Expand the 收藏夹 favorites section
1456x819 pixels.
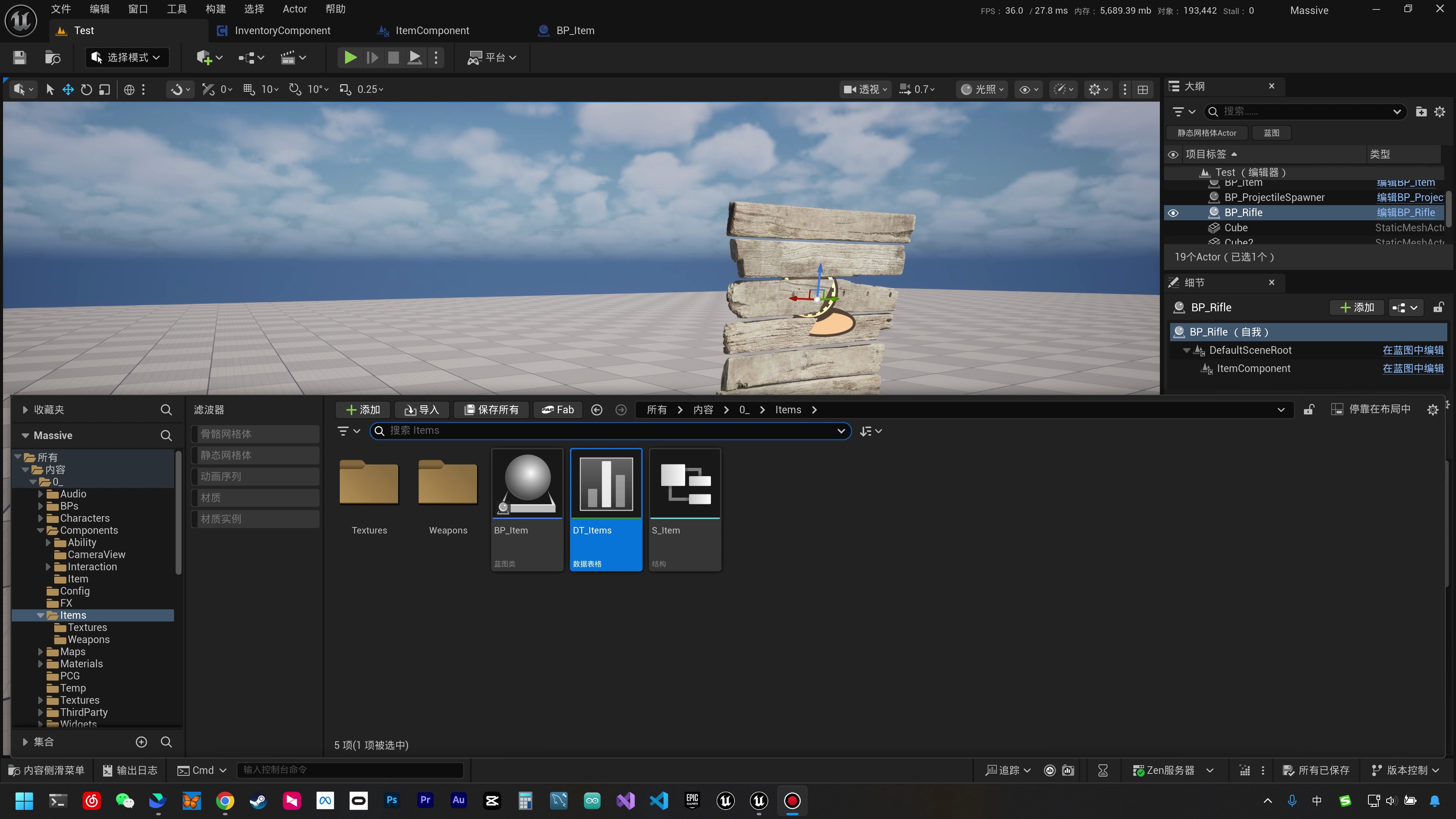tap(25, 410)
